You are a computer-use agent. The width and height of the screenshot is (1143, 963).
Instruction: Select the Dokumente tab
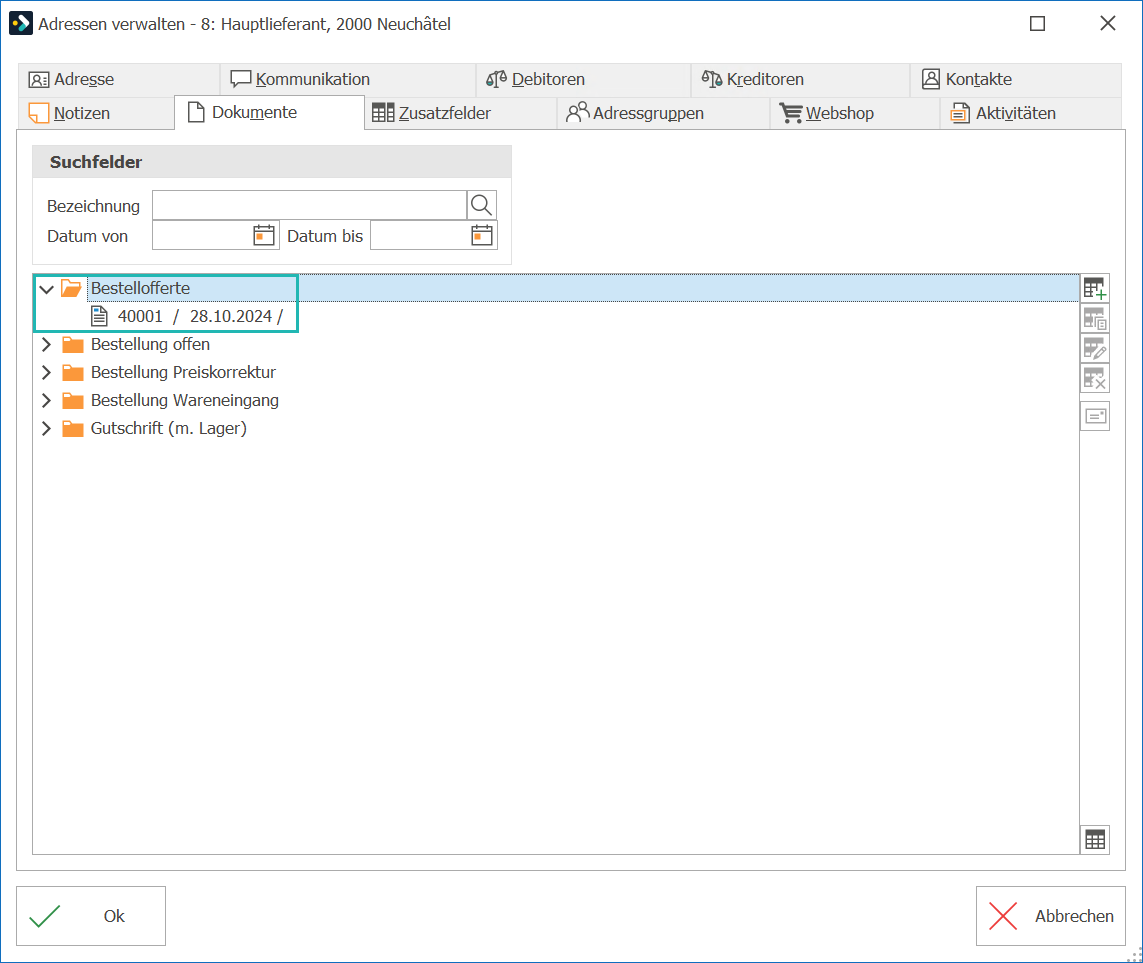(x=269, y=113)
